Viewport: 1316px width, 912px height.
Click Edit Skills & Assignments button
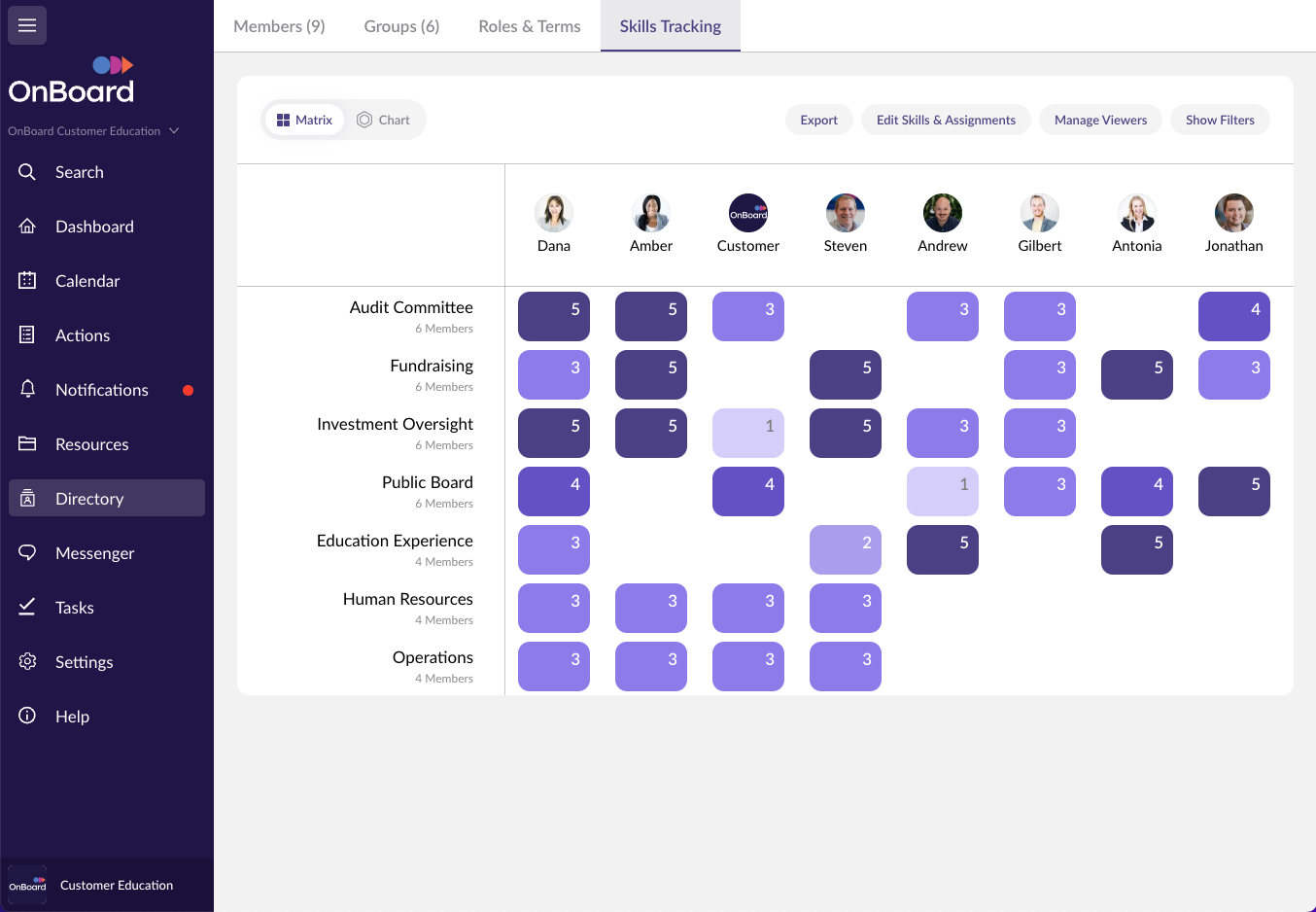coord(946,120)
